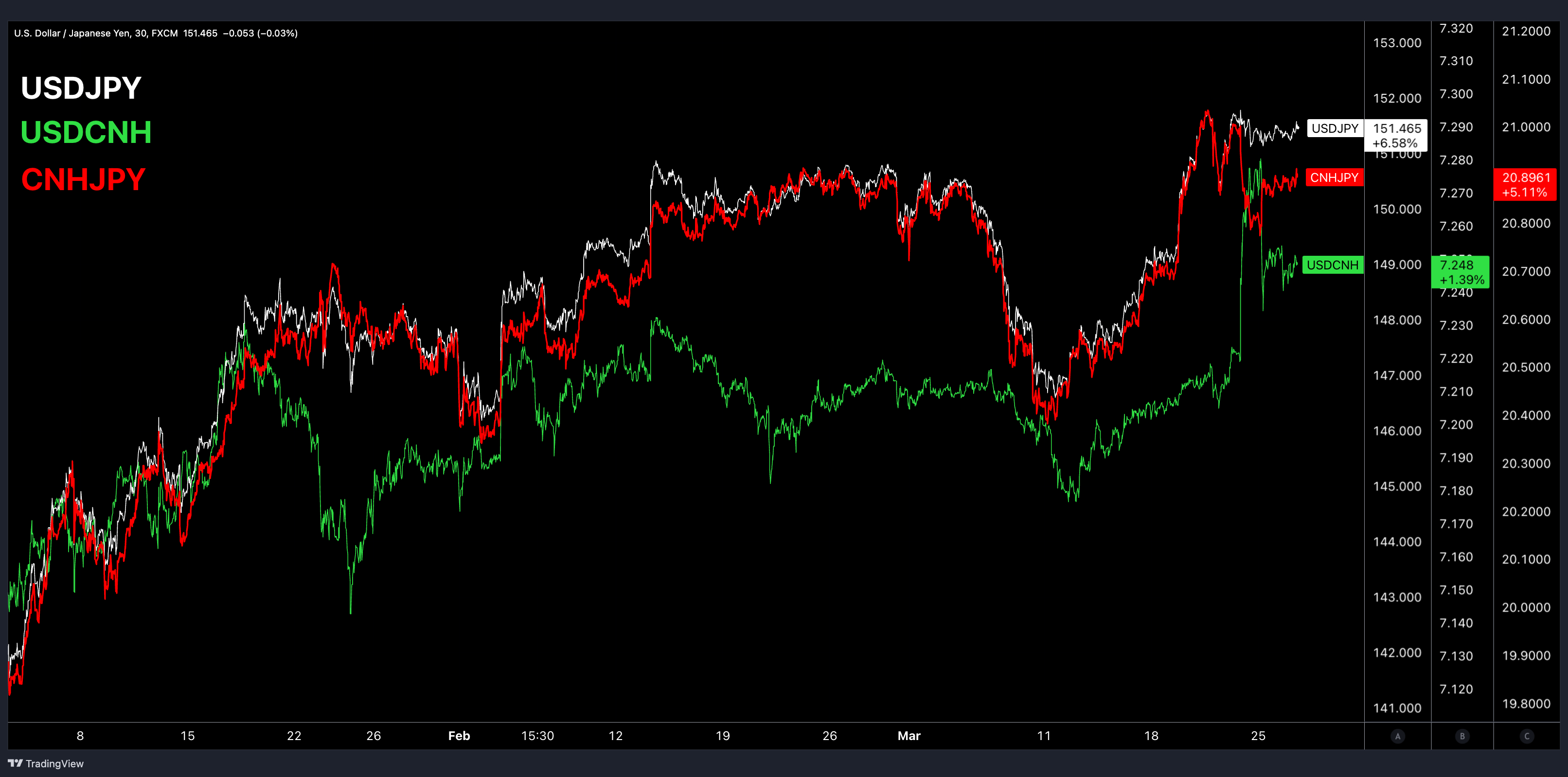Click the large red CNHJPY legend text
The width and height of the screenshot is (1568, 777).
(x=83, y=179)
